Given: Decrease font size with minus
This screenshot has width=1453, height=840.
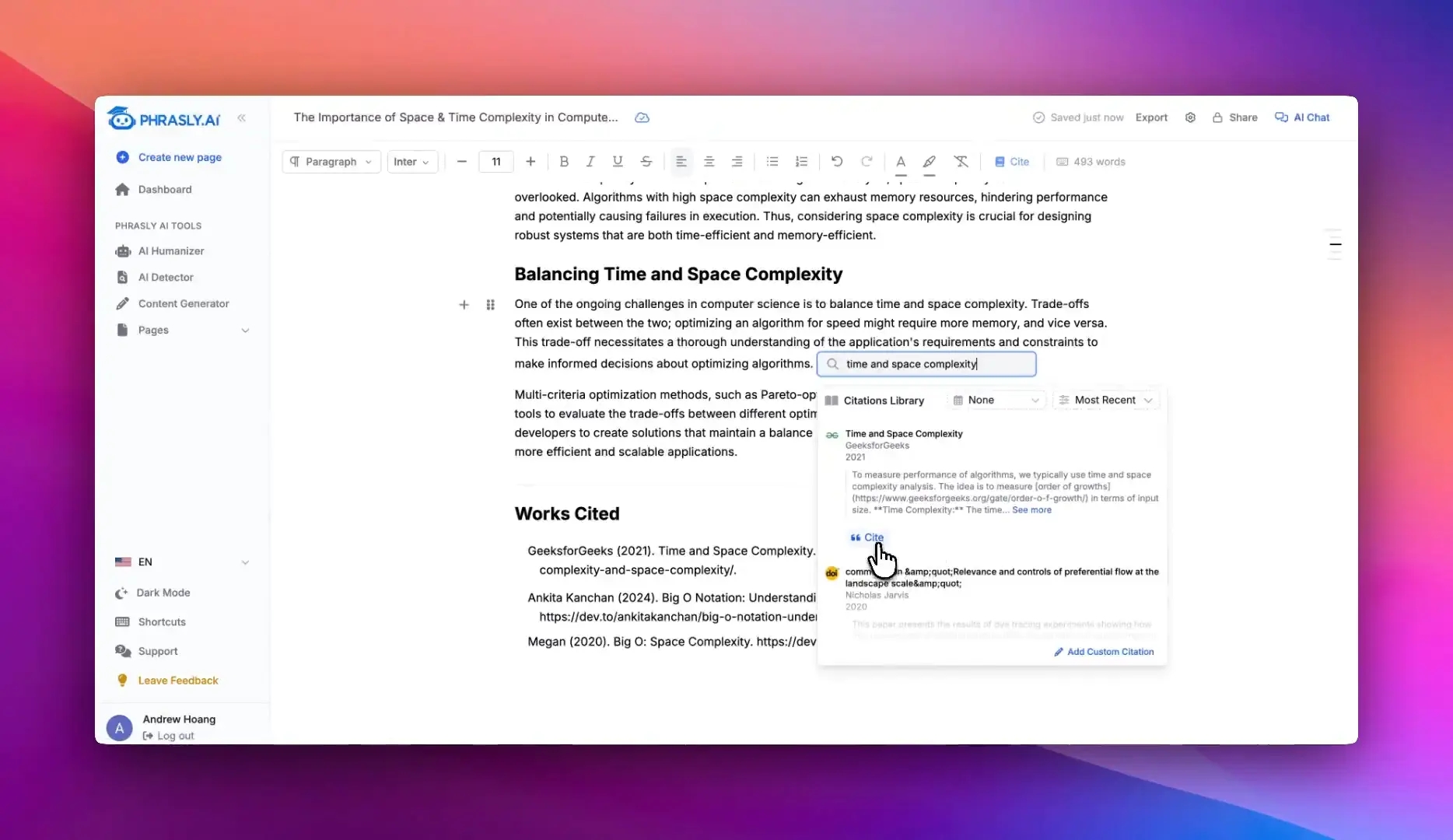Looking at the screenshot, I should click(x=462, y=162).
